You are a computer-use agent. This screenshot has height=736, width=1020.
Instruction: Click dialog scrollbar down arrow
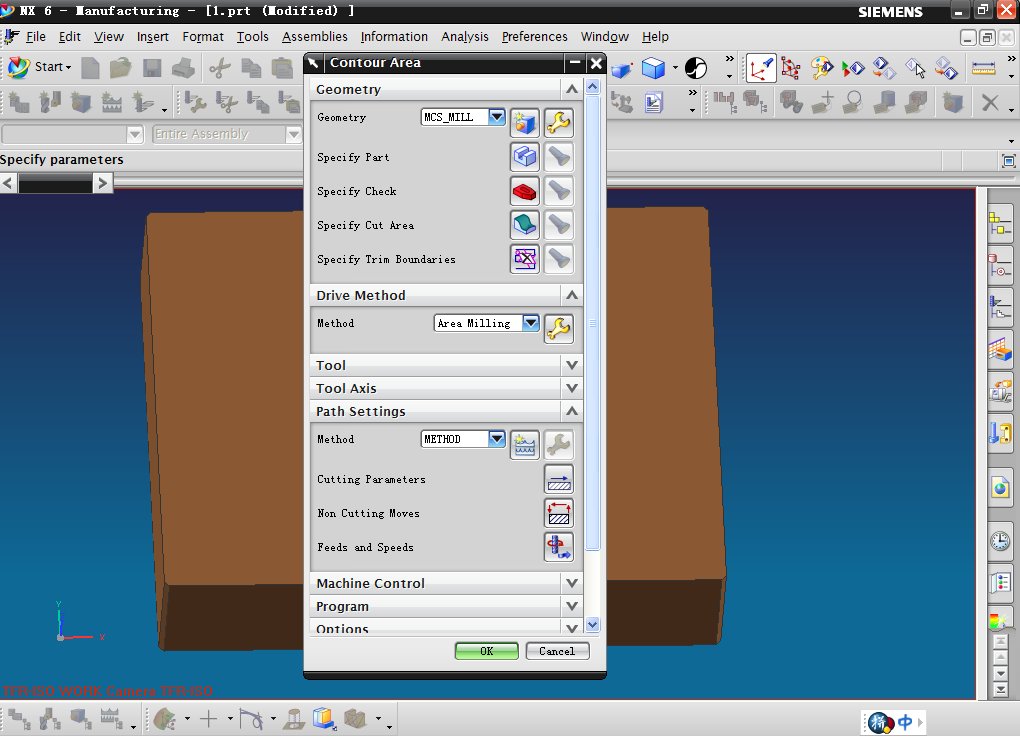point(592,625)
